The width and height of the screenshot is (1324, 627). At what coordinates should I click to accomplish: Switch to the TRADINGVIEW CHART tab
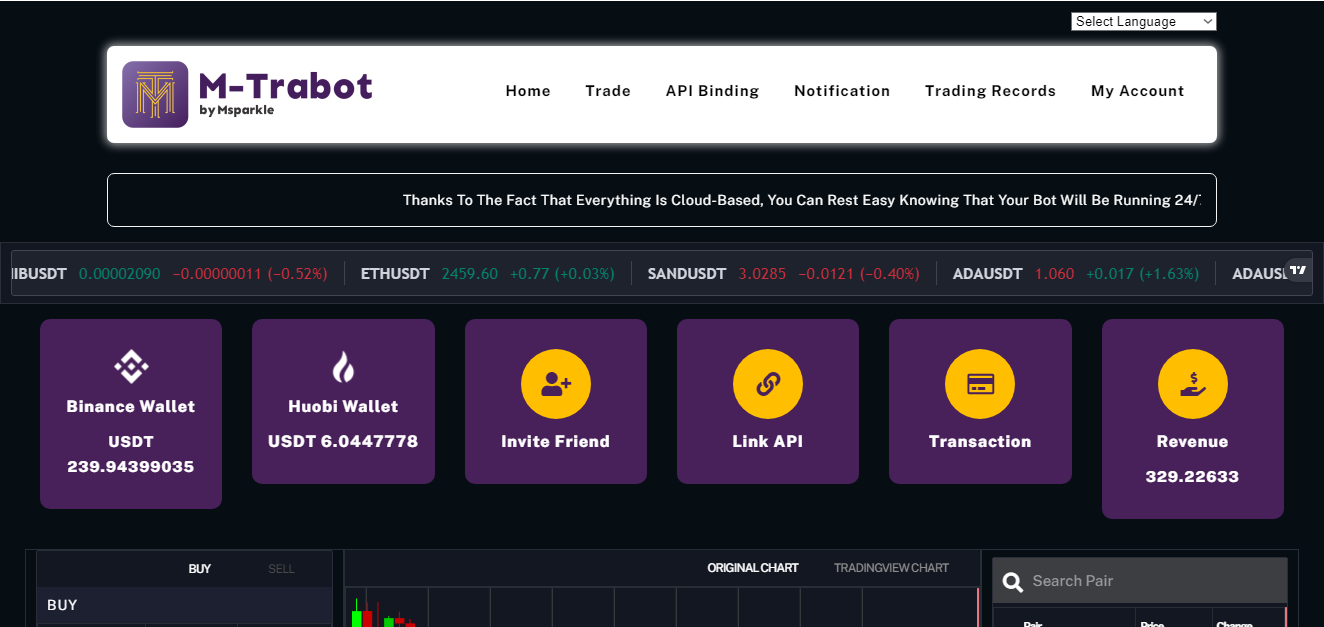(x=891, y=568)
